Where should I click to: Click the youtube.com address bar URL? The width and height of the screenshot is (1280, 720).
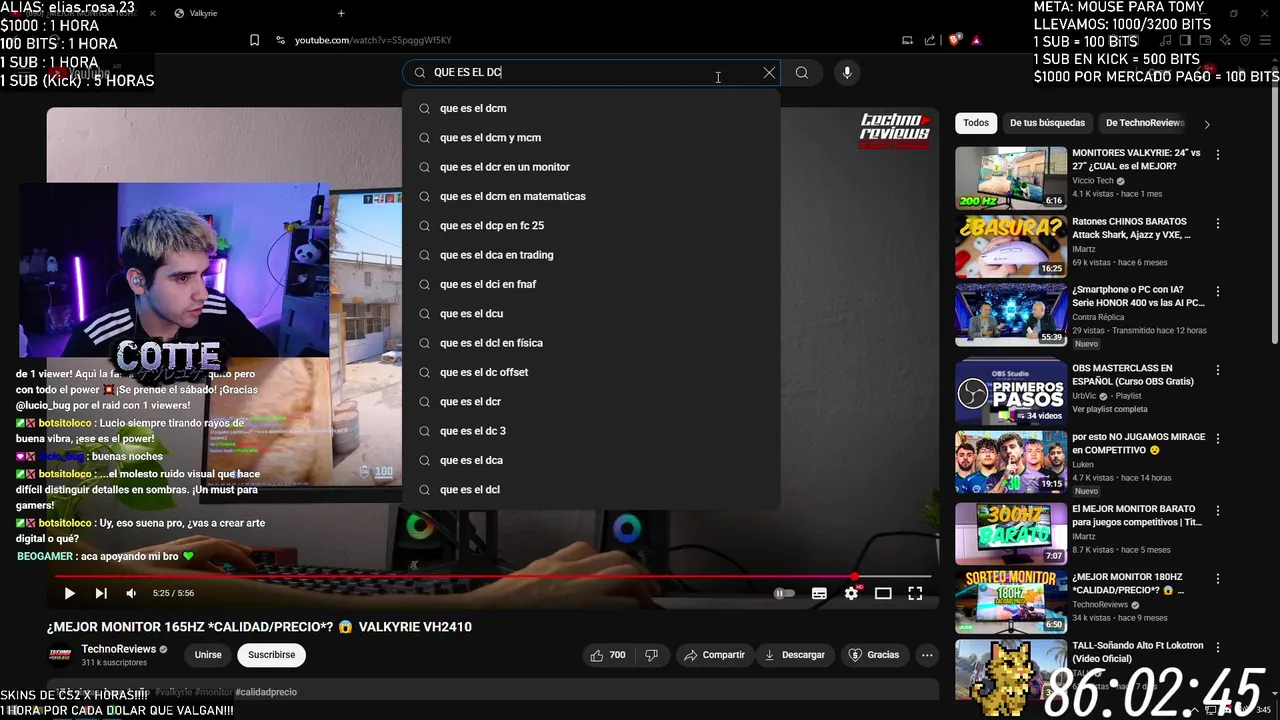point(373,40)
